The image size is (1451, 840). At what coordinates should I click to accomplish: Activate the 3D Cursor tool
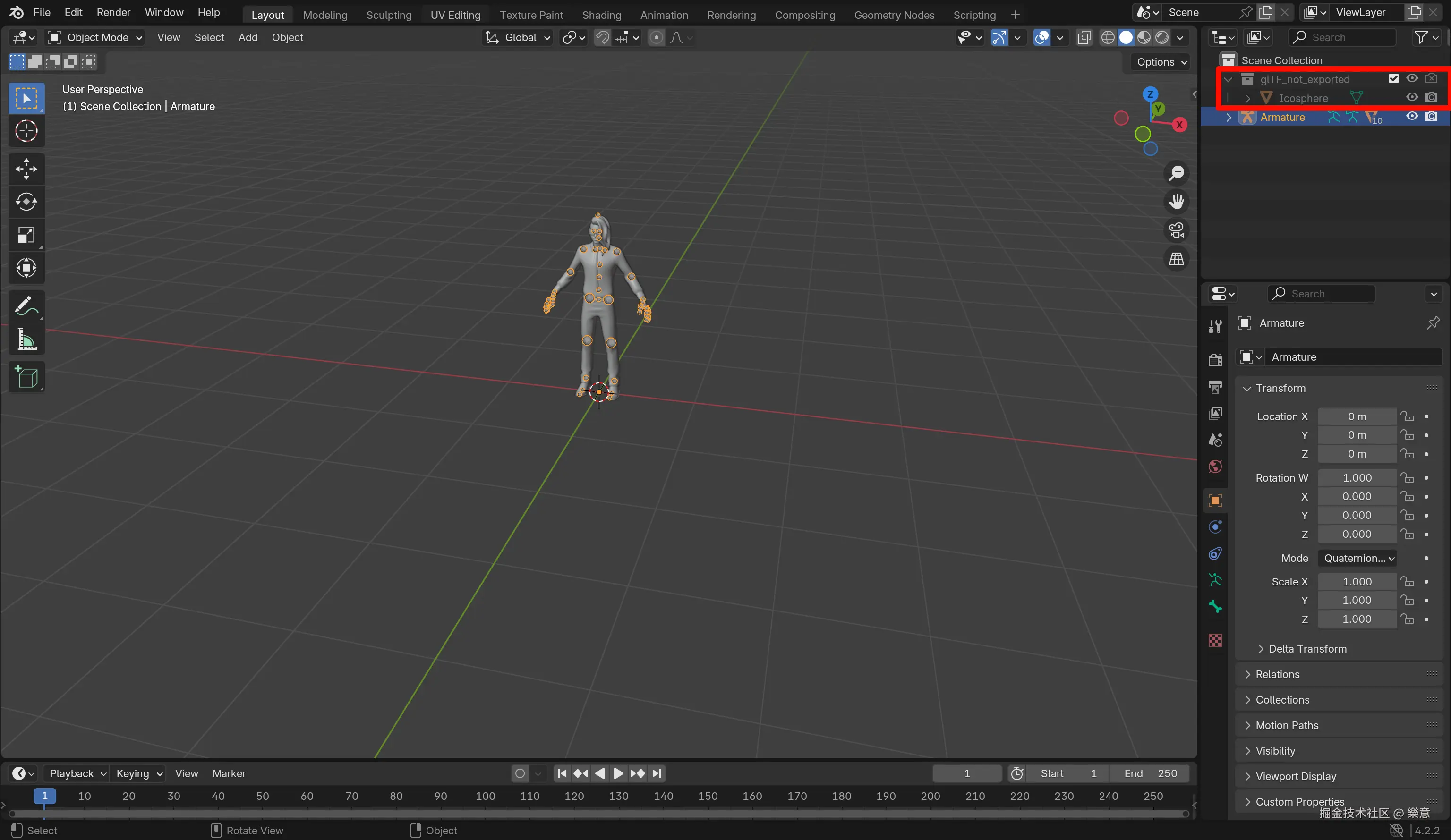point(26,131)
